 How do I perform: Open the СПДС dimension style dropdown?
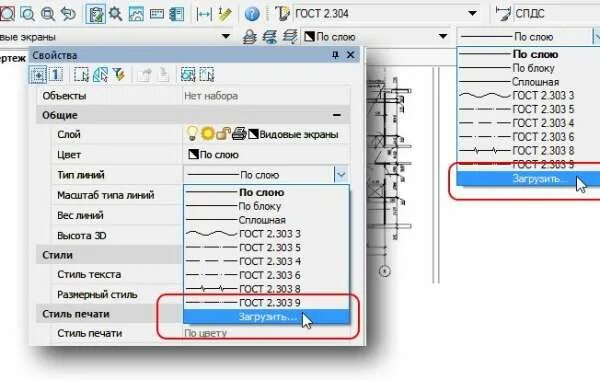(557, 13)
